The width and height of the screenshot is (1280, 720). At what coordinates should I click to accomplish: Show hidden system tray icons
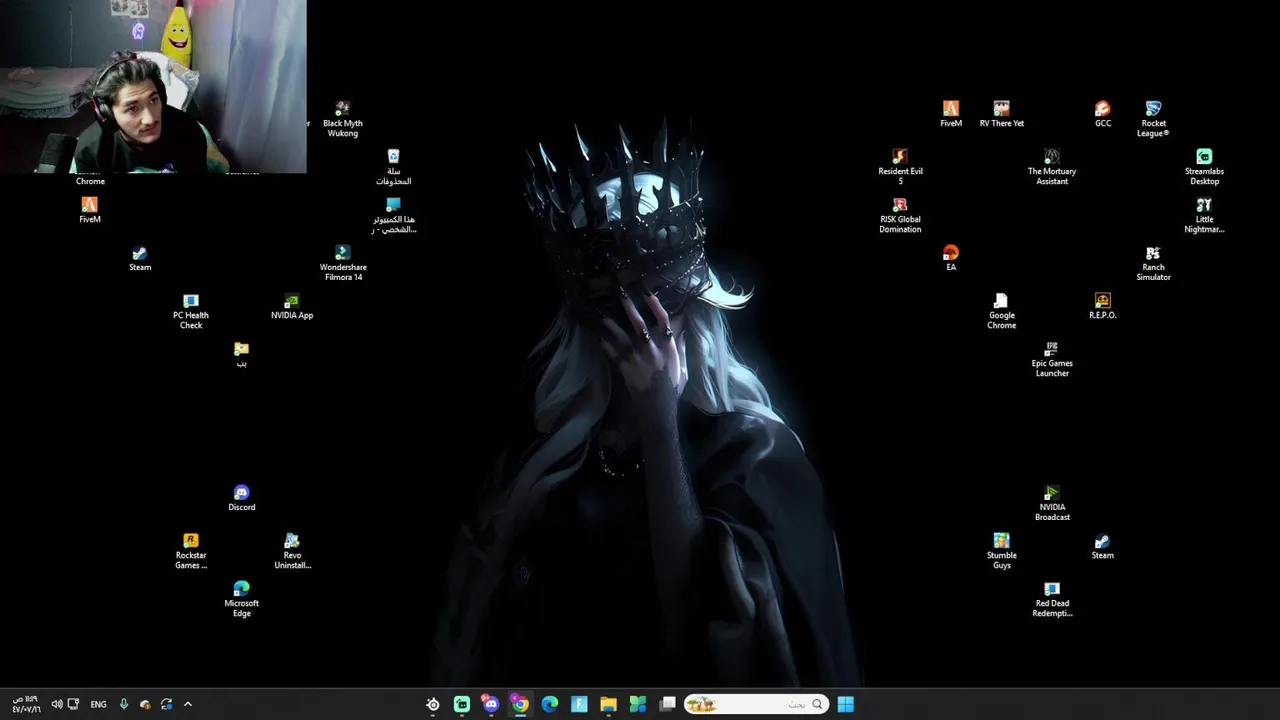pos(187,704)
